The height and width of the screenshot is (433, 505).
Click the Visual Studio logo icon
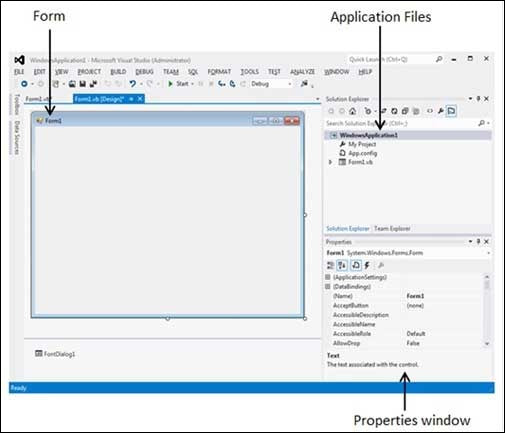(19, 60)
